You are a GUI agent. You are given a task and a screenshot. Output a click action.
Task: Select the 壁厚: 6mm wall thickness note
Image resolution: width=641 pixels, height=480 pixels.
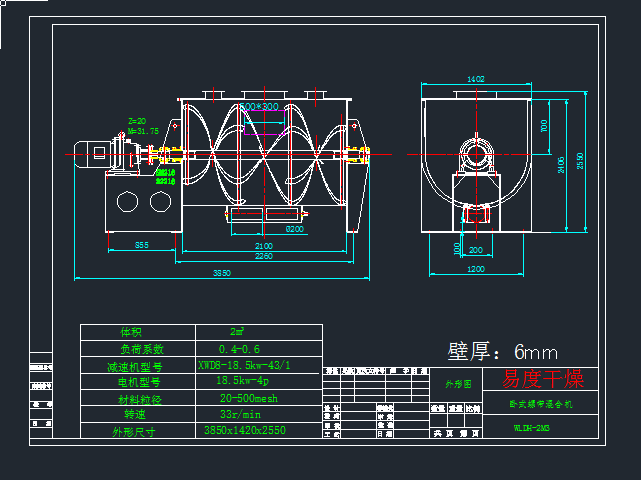point(502,351)
